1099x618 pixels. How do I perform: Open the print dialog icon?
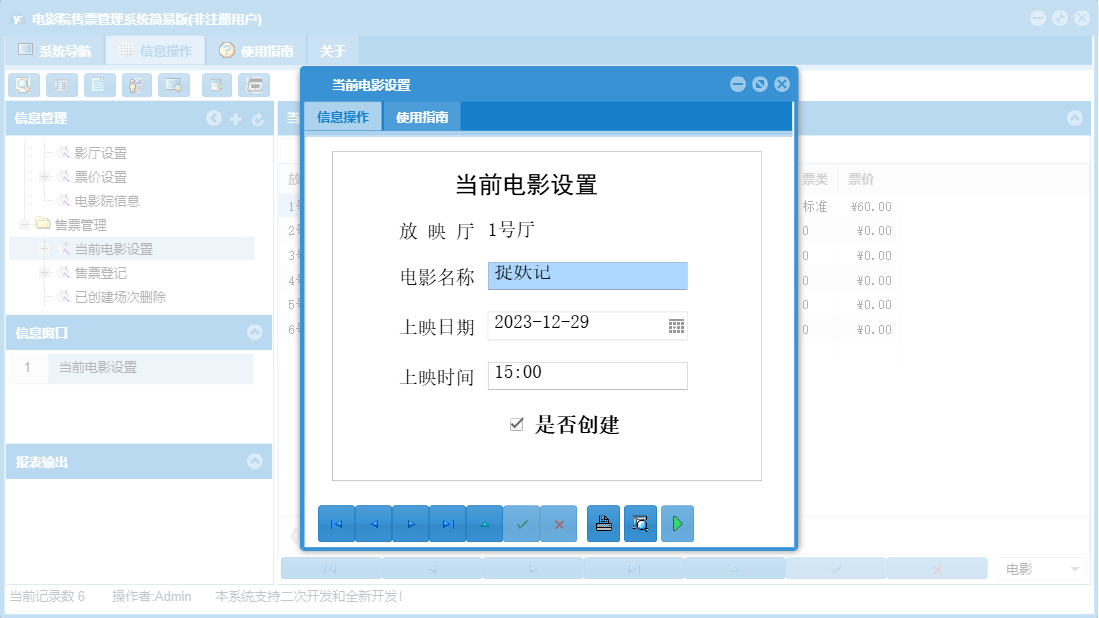(603, 523)
